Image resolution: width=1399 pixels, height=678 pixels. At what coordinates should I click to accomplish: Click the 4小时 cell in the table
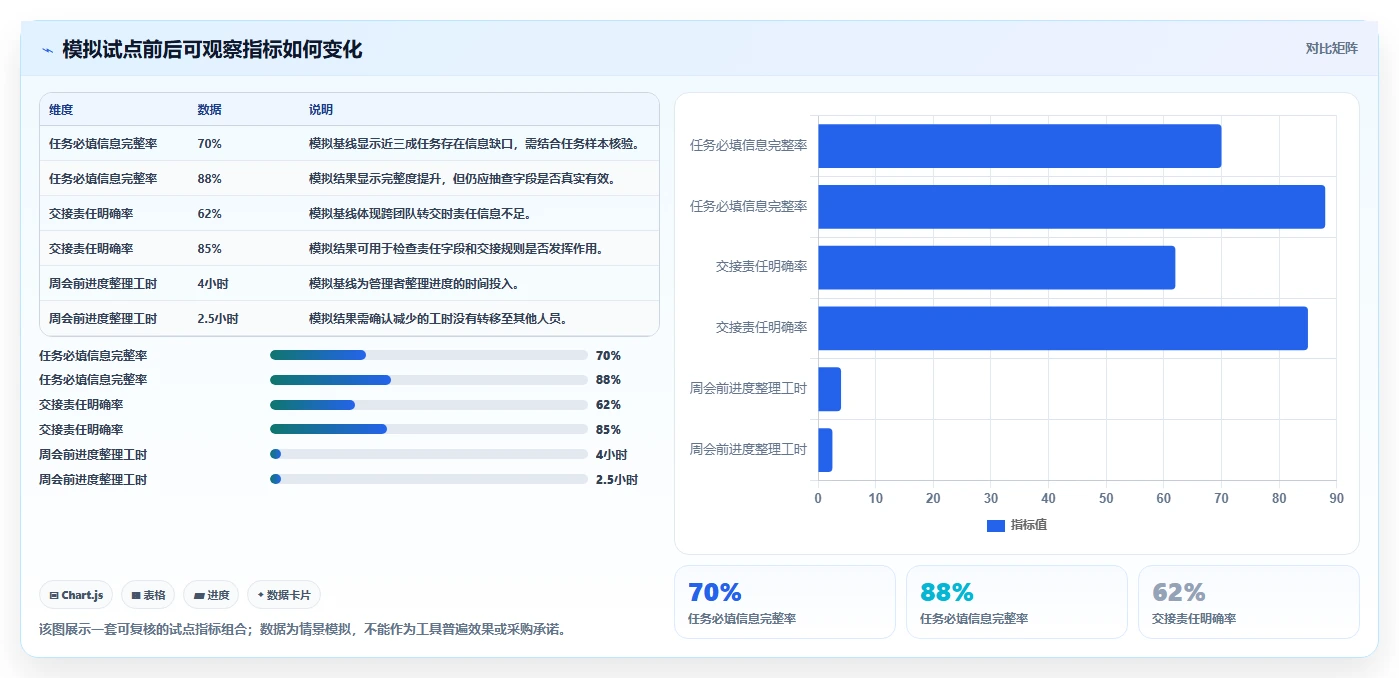214,284
